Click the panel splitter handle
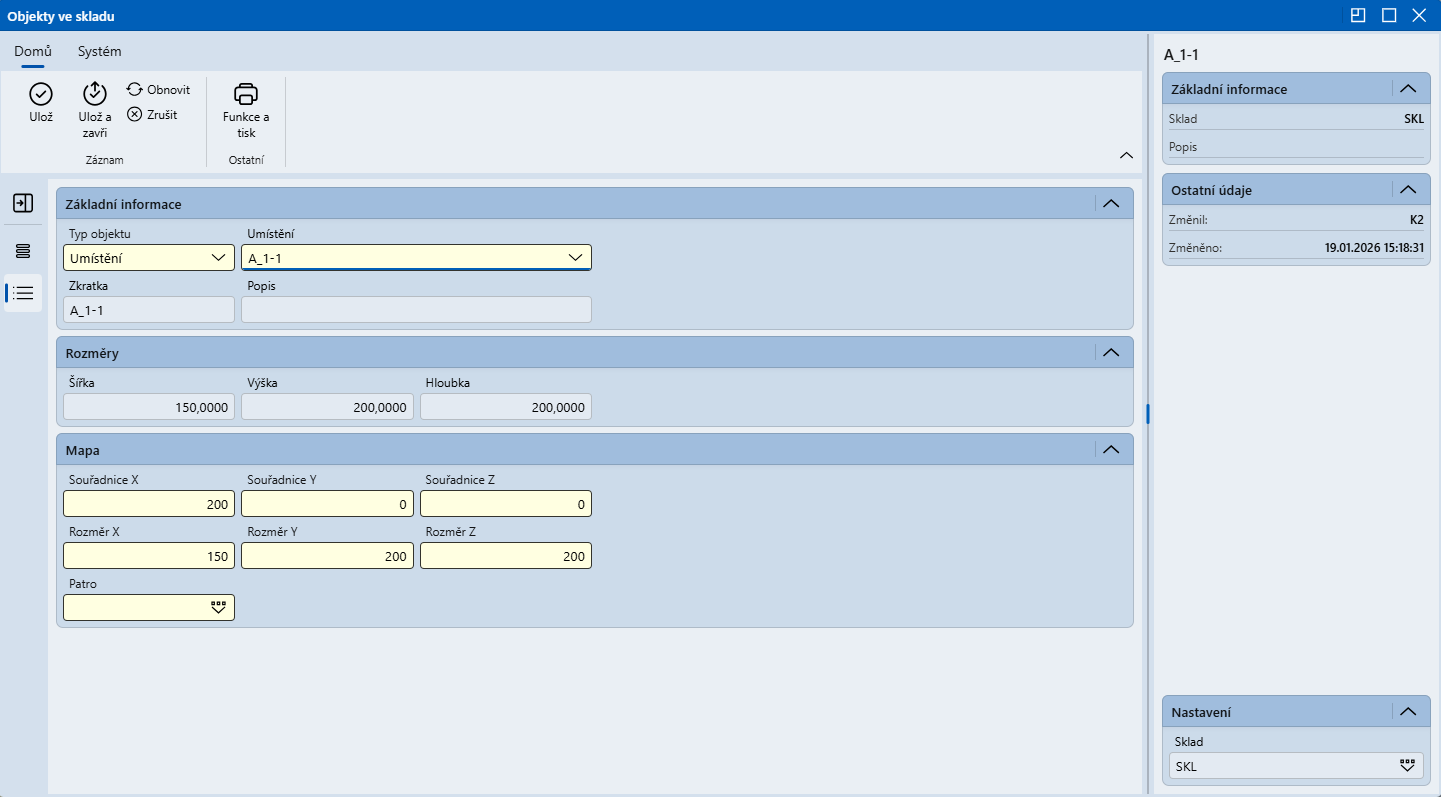This screenshot has width=1441, height=797. coord(1148,413)
